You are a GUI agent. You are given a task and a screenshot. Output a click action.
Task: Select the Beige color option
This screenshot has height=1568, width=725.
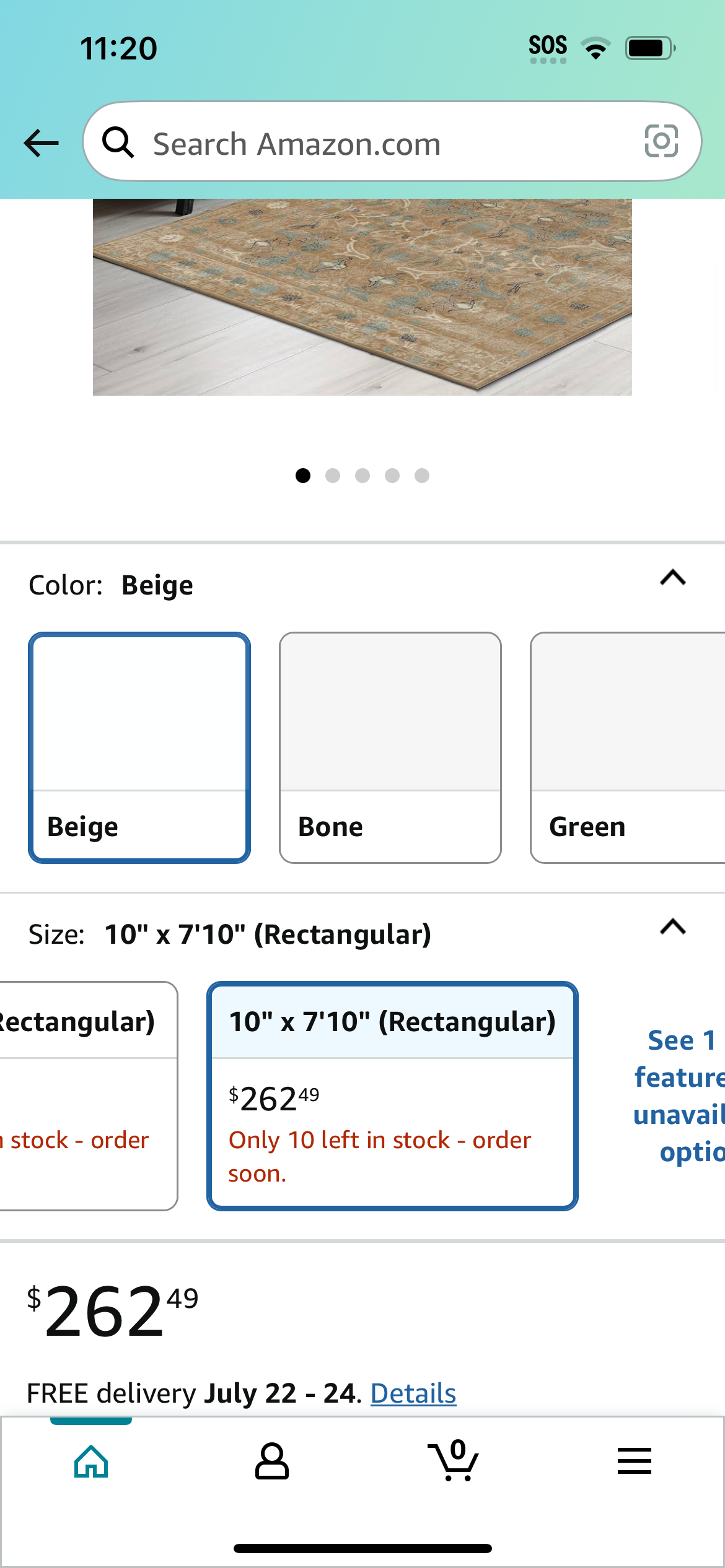139,747
